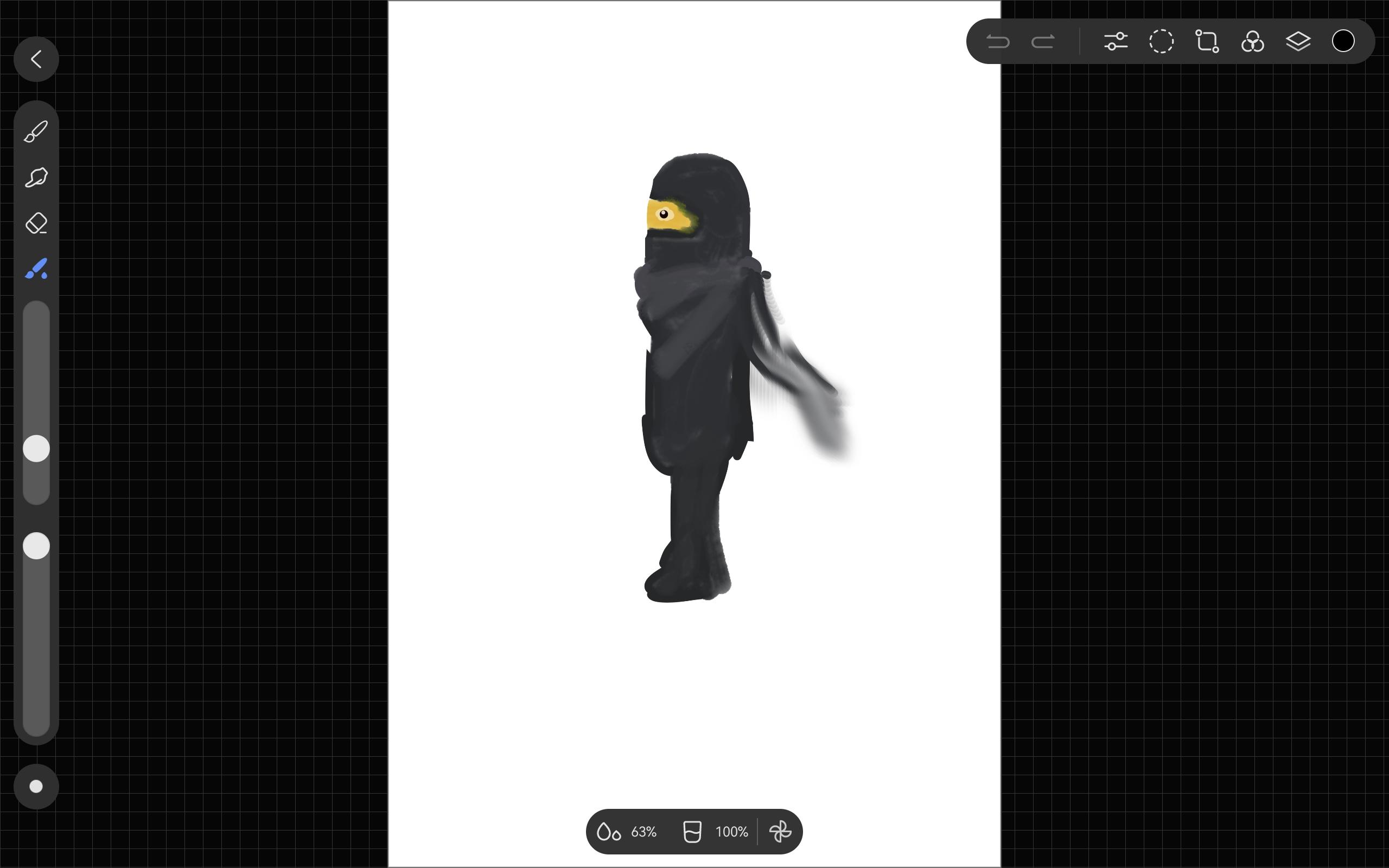Open the Layers panel
This screenshot has width=1389, height=868.
[1298, 41]
